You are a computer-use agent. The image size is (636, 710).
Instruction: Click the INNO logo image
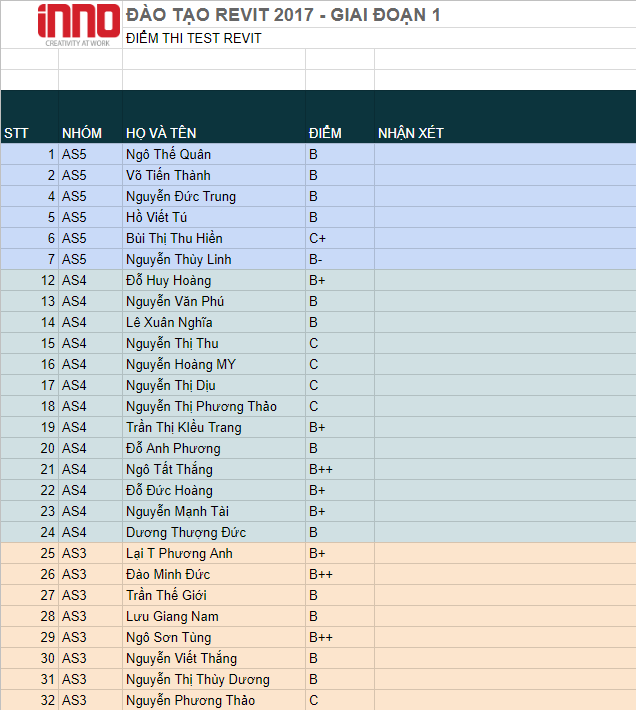click(78, 25)
